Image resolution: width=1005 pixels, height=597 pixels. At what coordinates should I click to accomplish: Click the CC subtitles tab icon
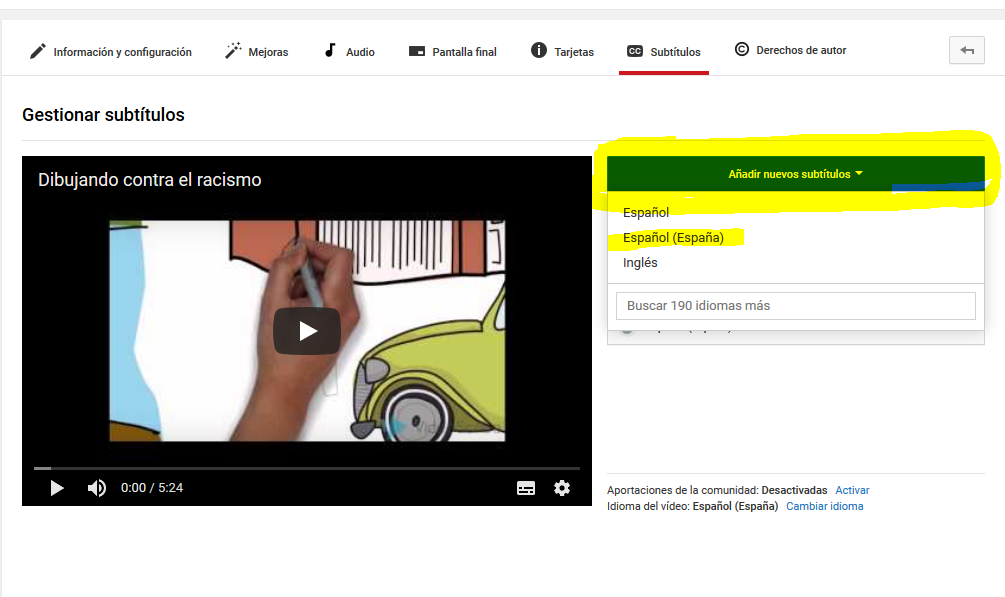click(x=635, y=51)
